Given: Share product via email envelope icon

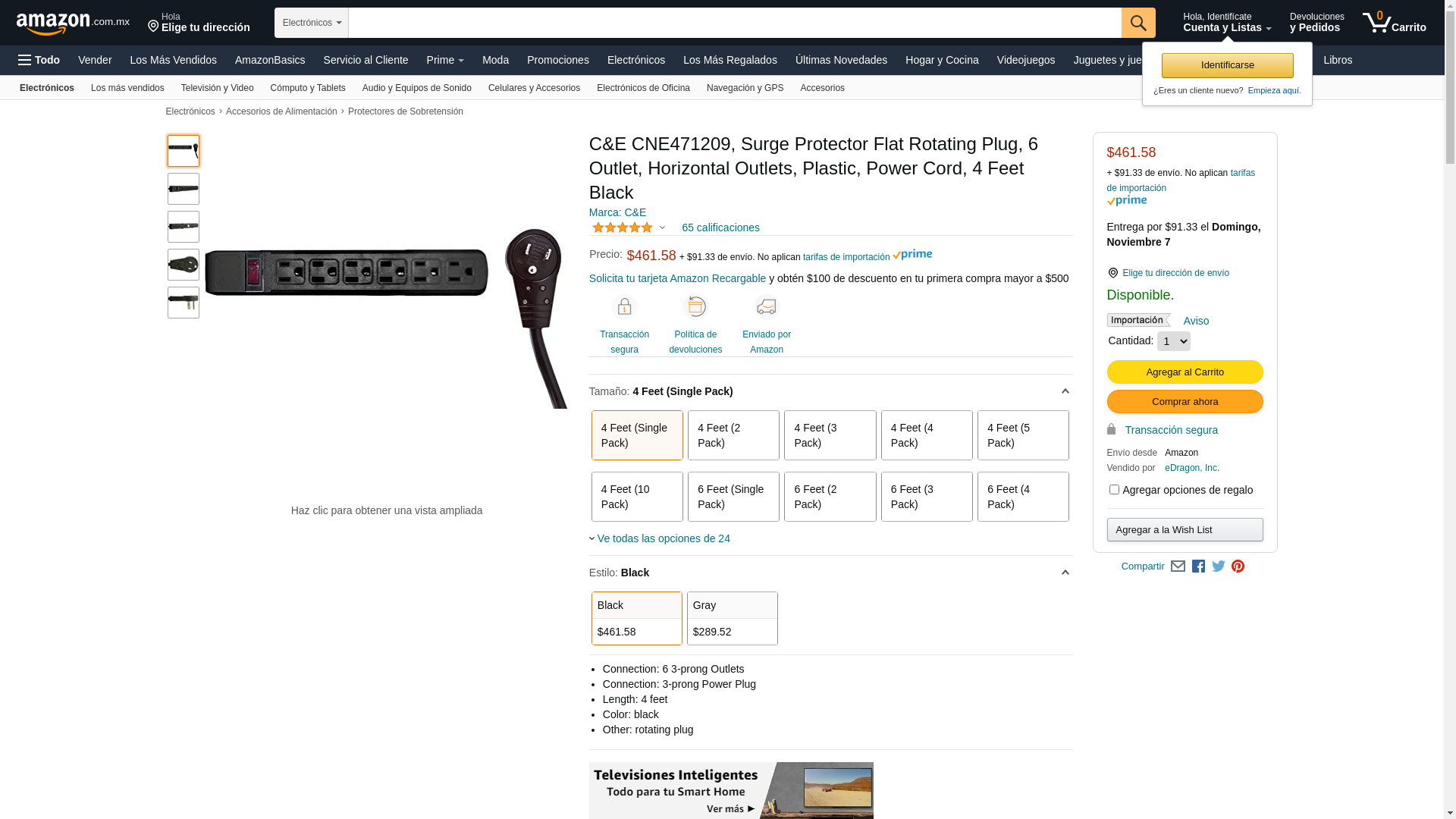Looking at the screenshot, I should (x=1178, y=566).
